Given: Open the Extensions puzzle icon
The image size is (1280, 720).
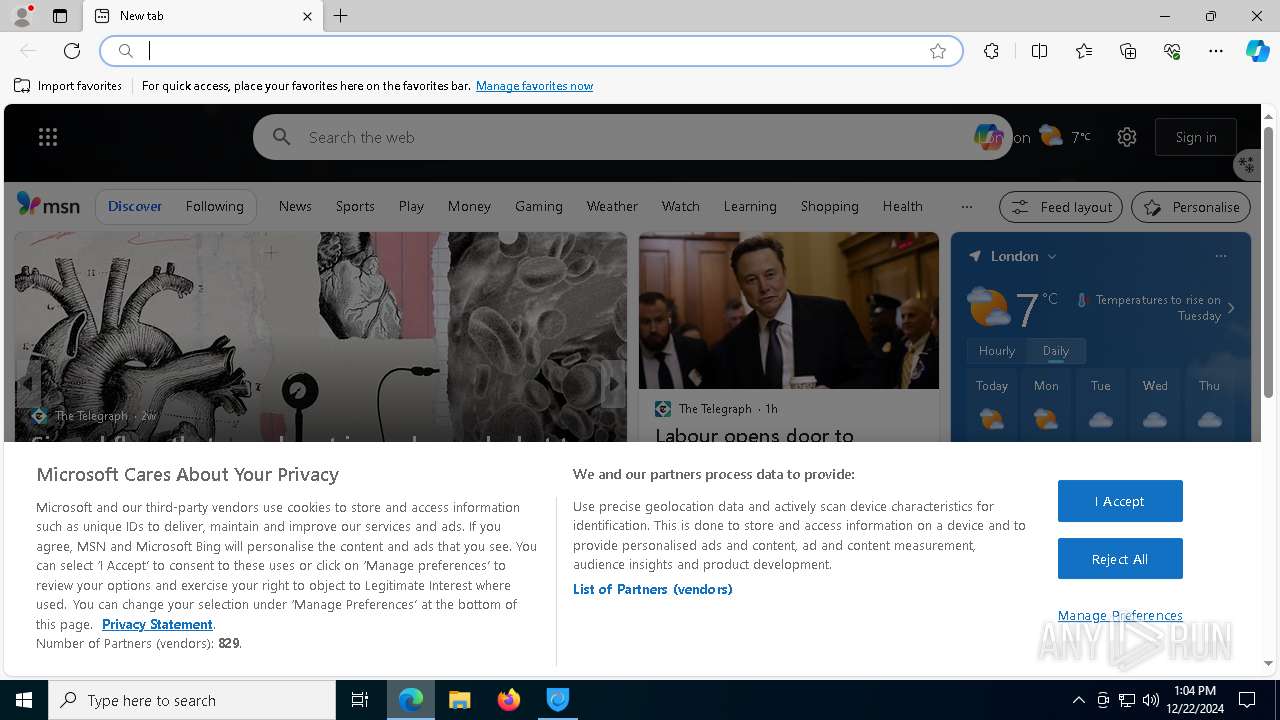Looking at the screenshot, I should click(991, 51).
